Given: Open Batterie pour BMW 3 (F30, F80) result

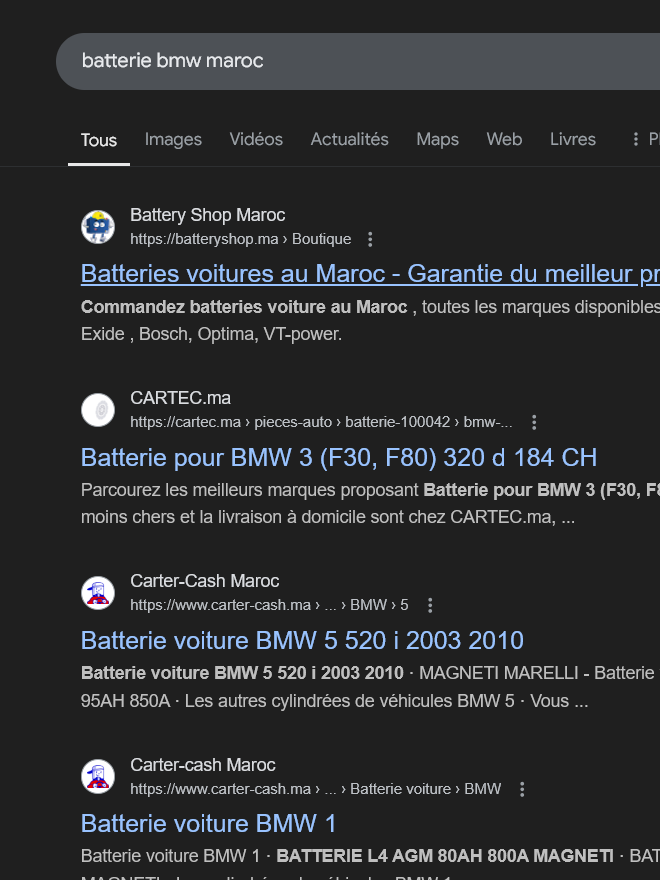Looking at the screenshot, I should tap(338, 457).
